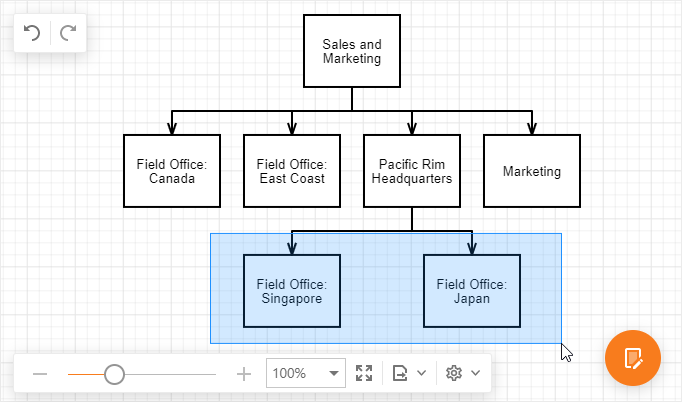This screenshot has width=682, height=402.
Task: Toggle fullscreen with the expand icon
Action: [364, 373]
